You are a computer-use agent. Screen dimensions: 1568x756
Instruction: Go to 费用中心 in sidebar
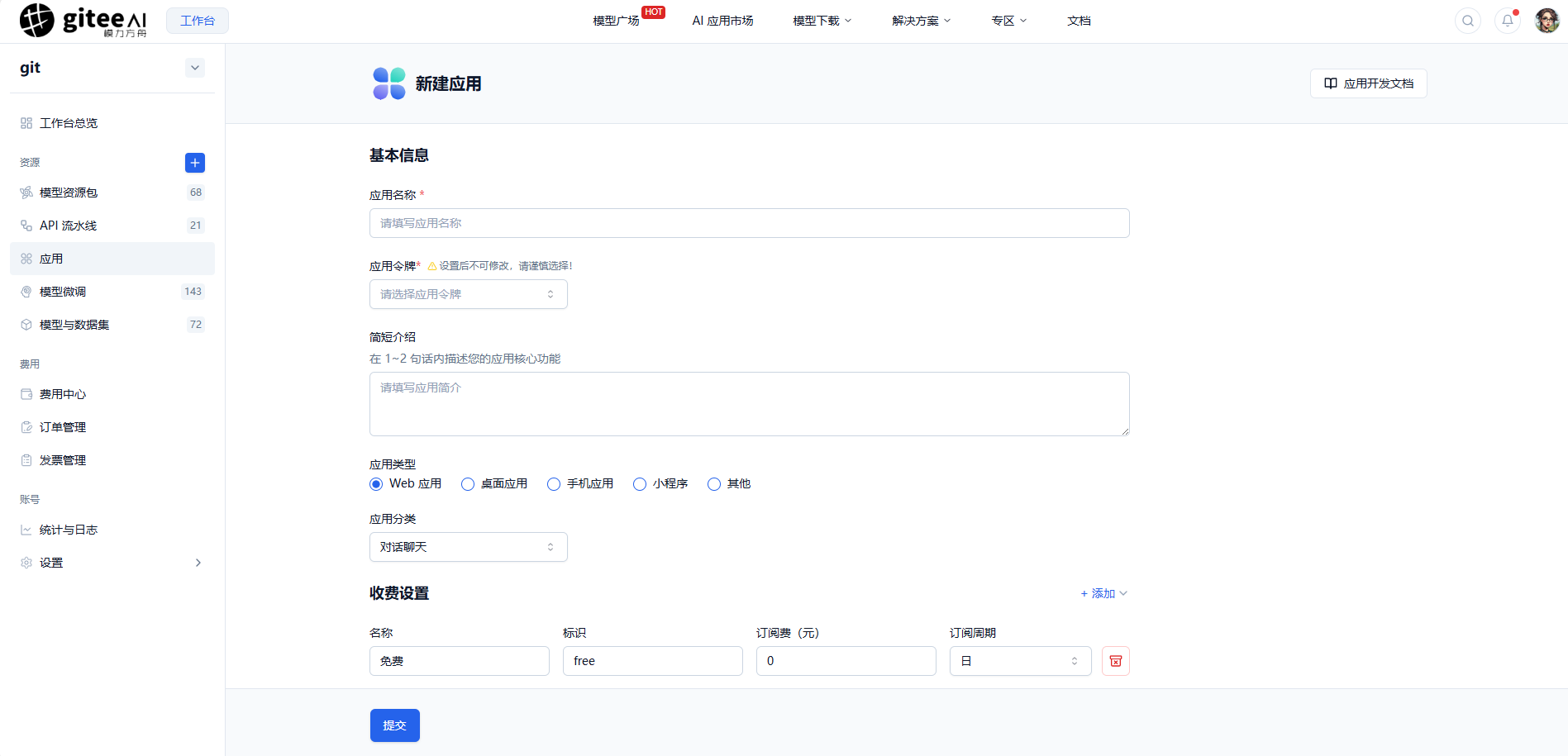pos(112,394)
